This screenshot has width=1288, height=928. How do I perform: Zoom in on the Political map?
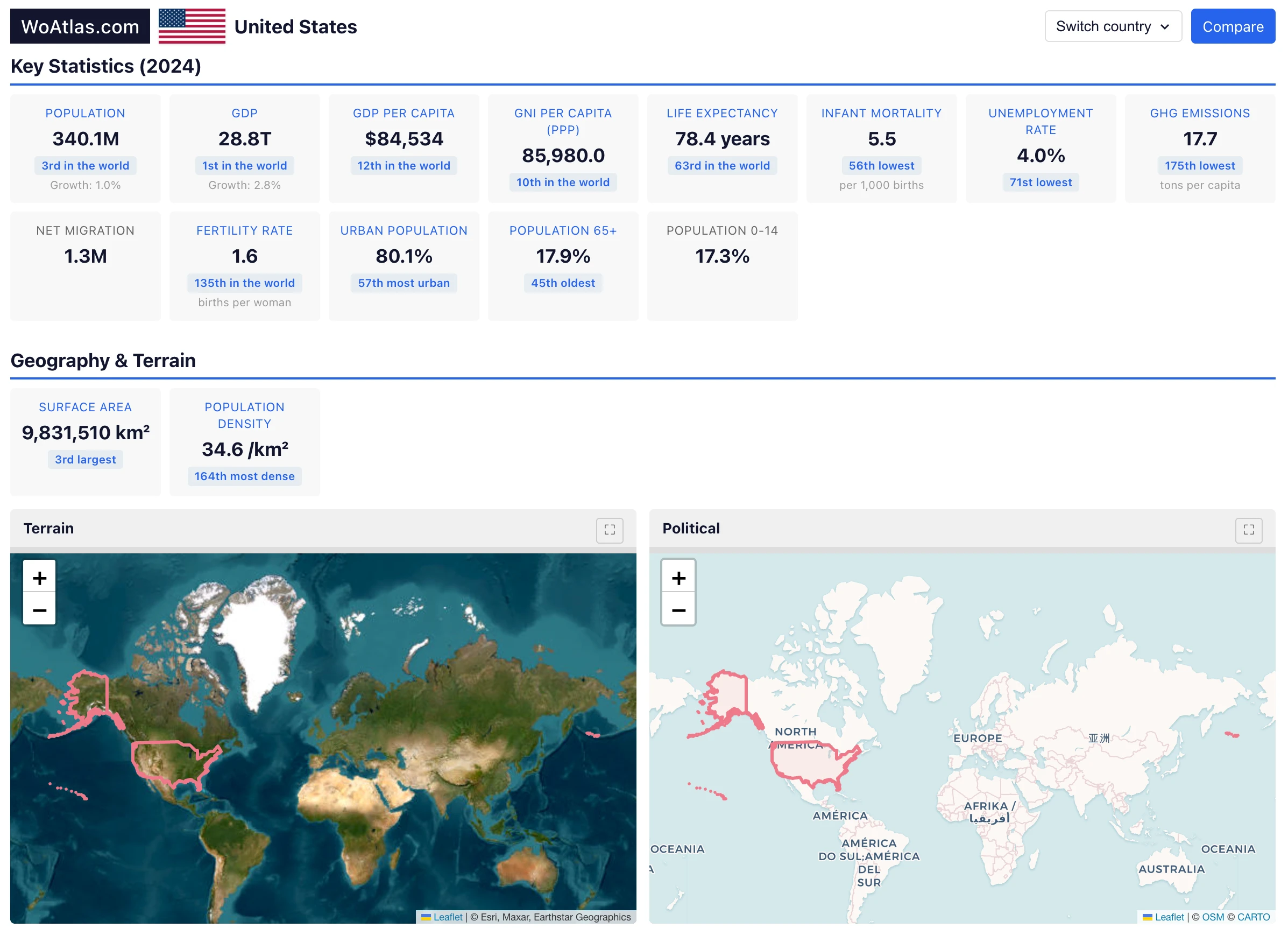pos(678,578)
